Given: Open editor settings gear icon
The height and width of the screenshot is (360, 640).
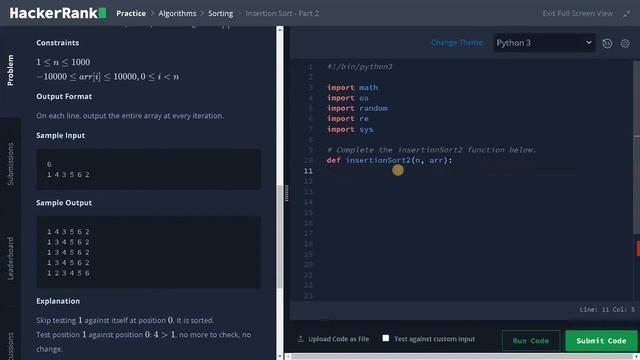Looking at the screenshot, I should click(625, 43).
